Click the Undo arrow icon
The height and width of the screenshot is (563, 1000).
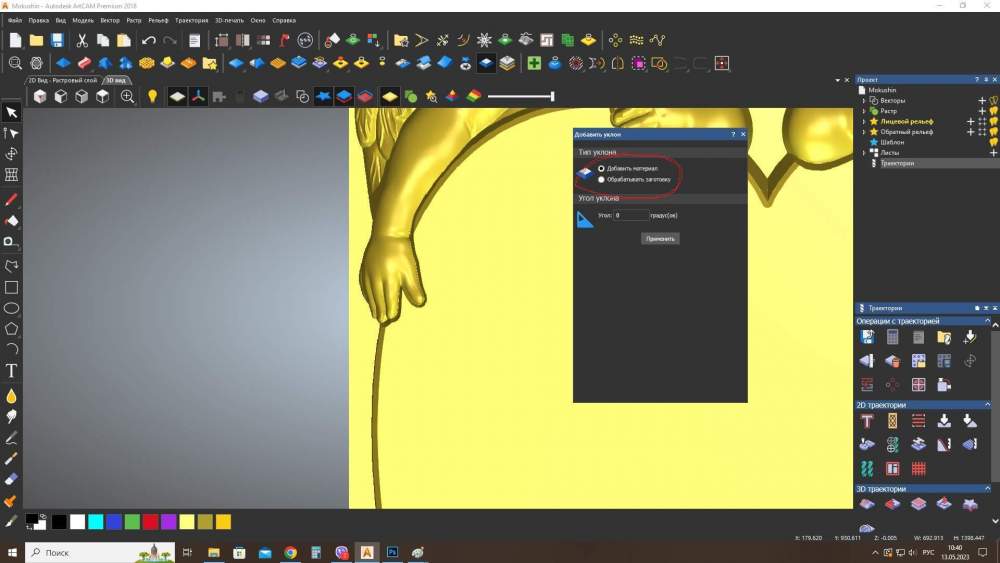[148, 41]
